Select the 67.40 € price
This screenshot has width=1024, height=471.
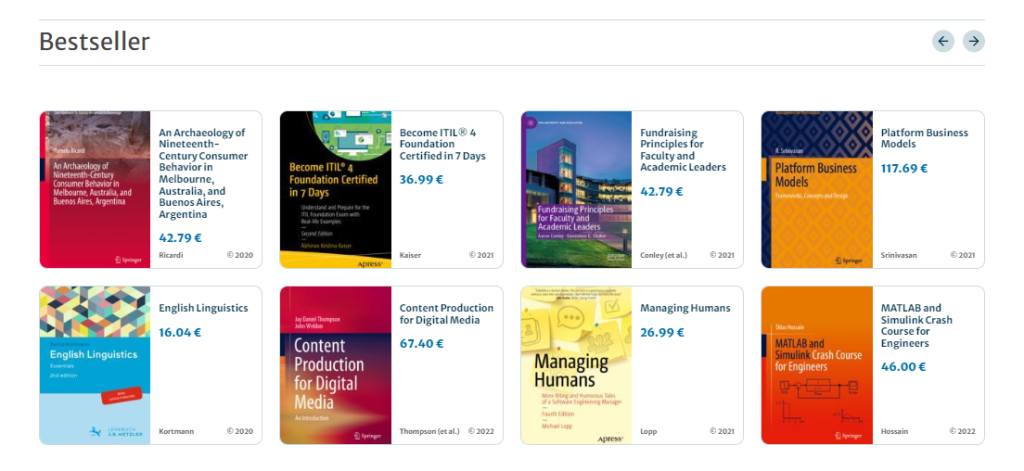click(422, 343)
